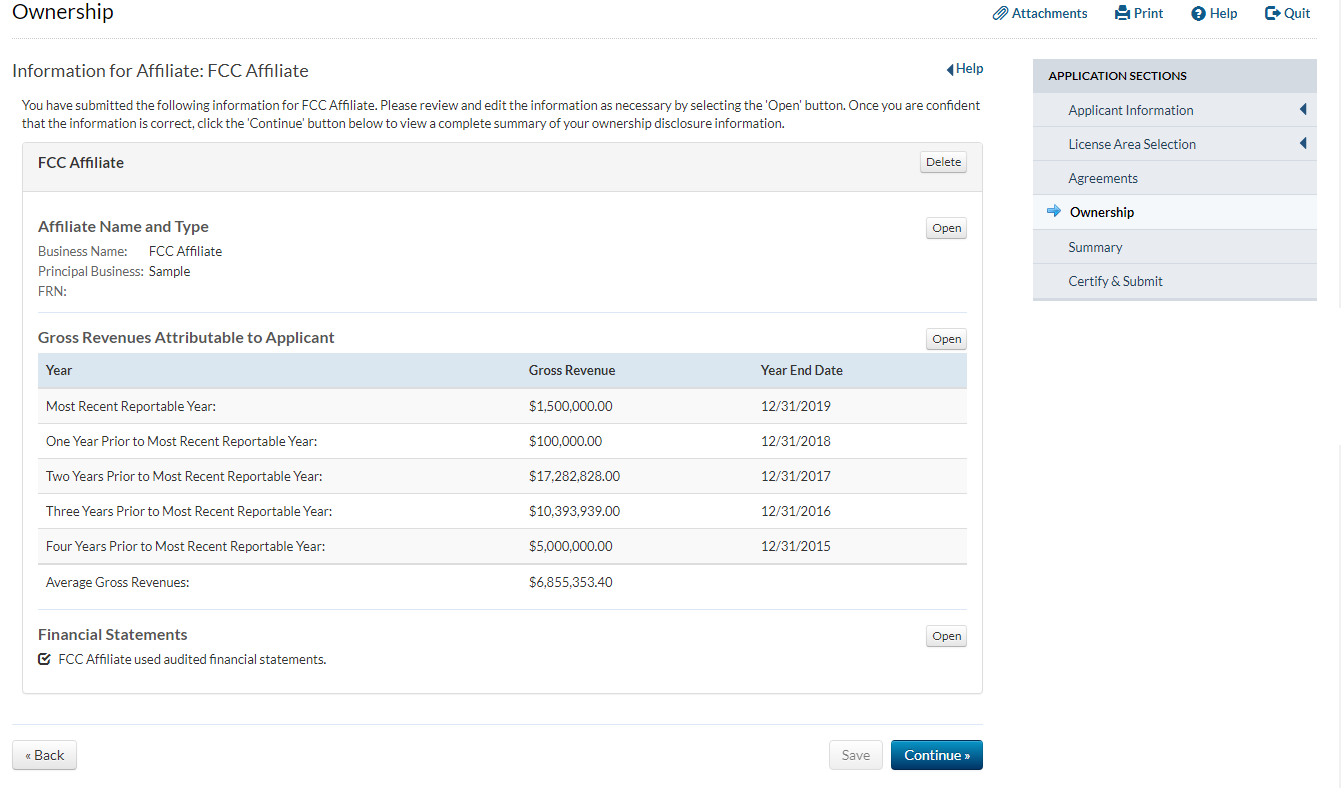The width and height of the screenshot is (1341, 788).
Task: Click the Quit exit icon
Action: (x=1272, y=14)
